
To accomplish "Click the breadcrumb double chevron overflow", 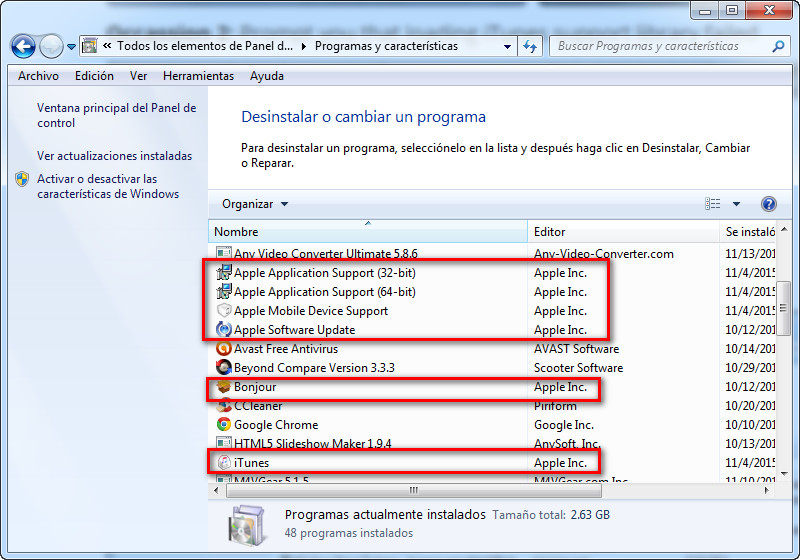I will pos(107,45).
